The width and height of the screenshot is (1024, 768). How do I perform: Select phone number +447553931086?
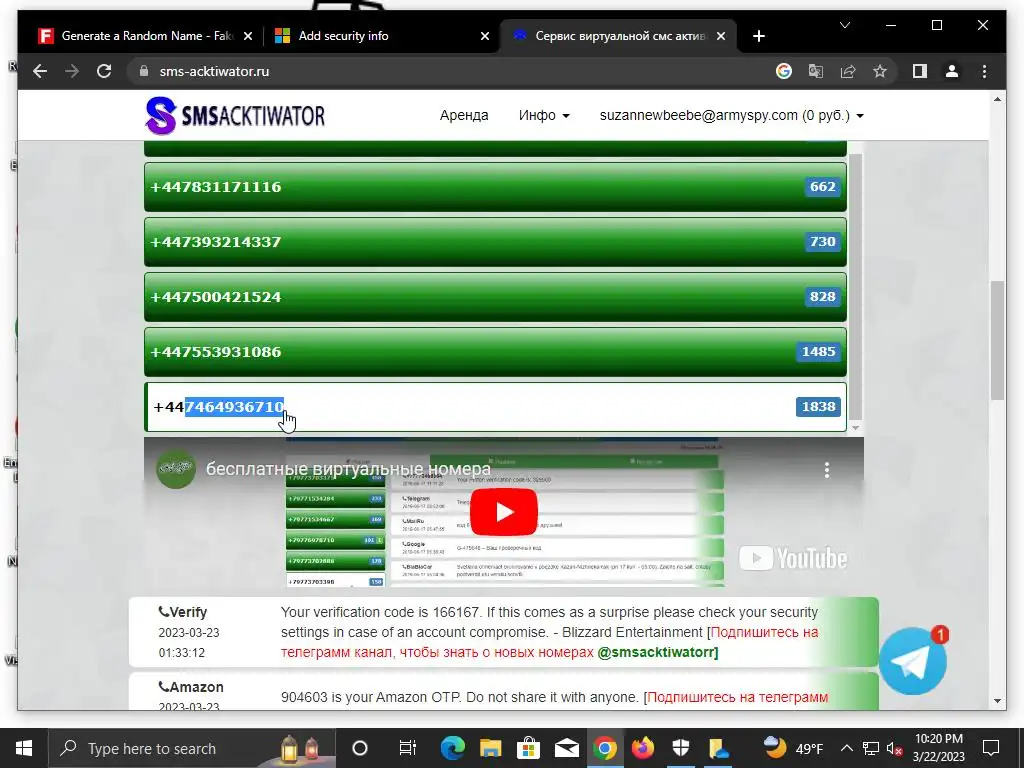coord(495,351)
